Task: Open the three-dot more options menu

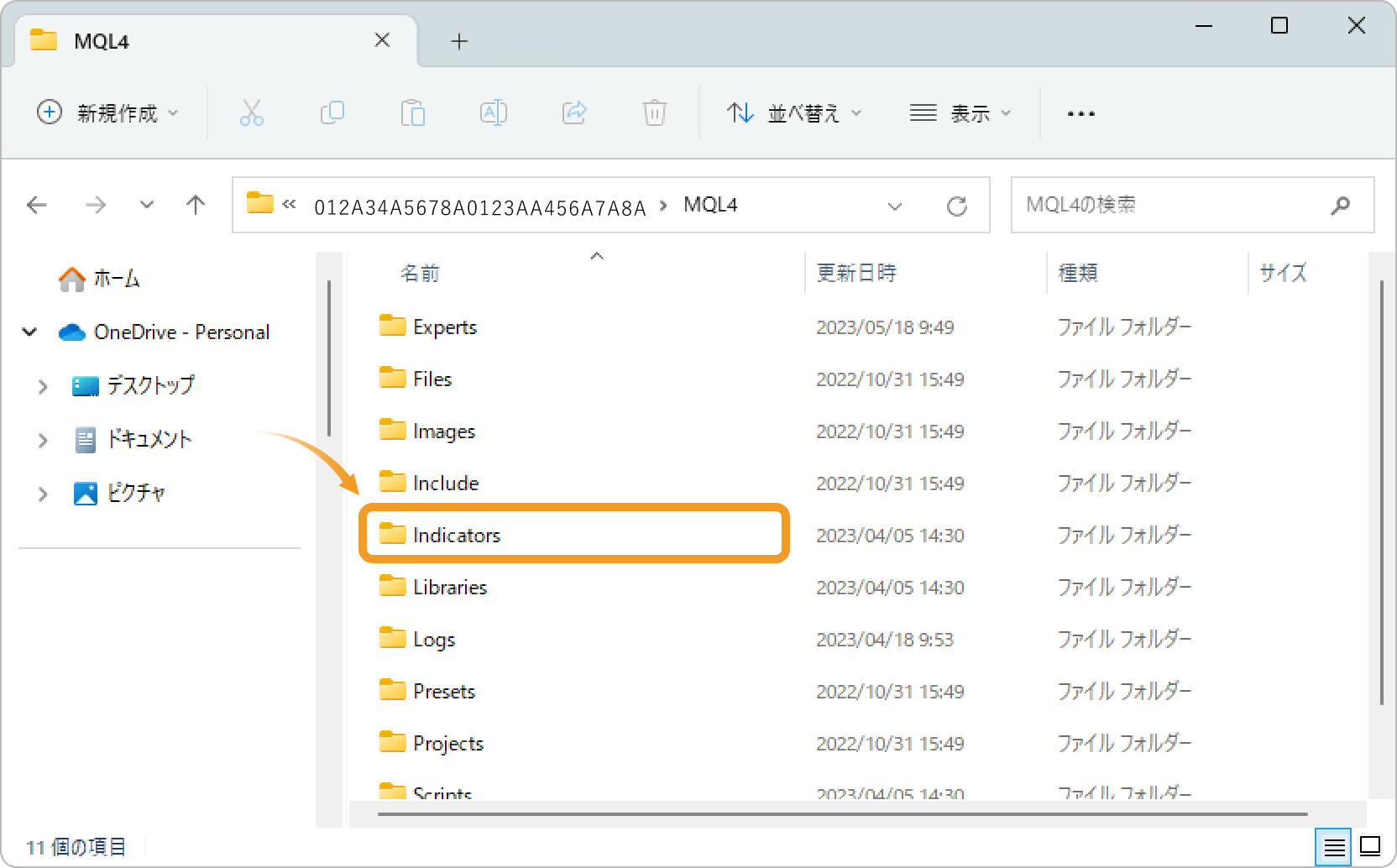Action: [x=1080, y=113]
